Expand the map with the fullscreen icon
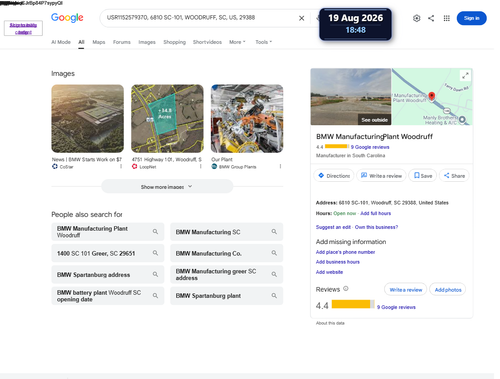 (465, 76)
